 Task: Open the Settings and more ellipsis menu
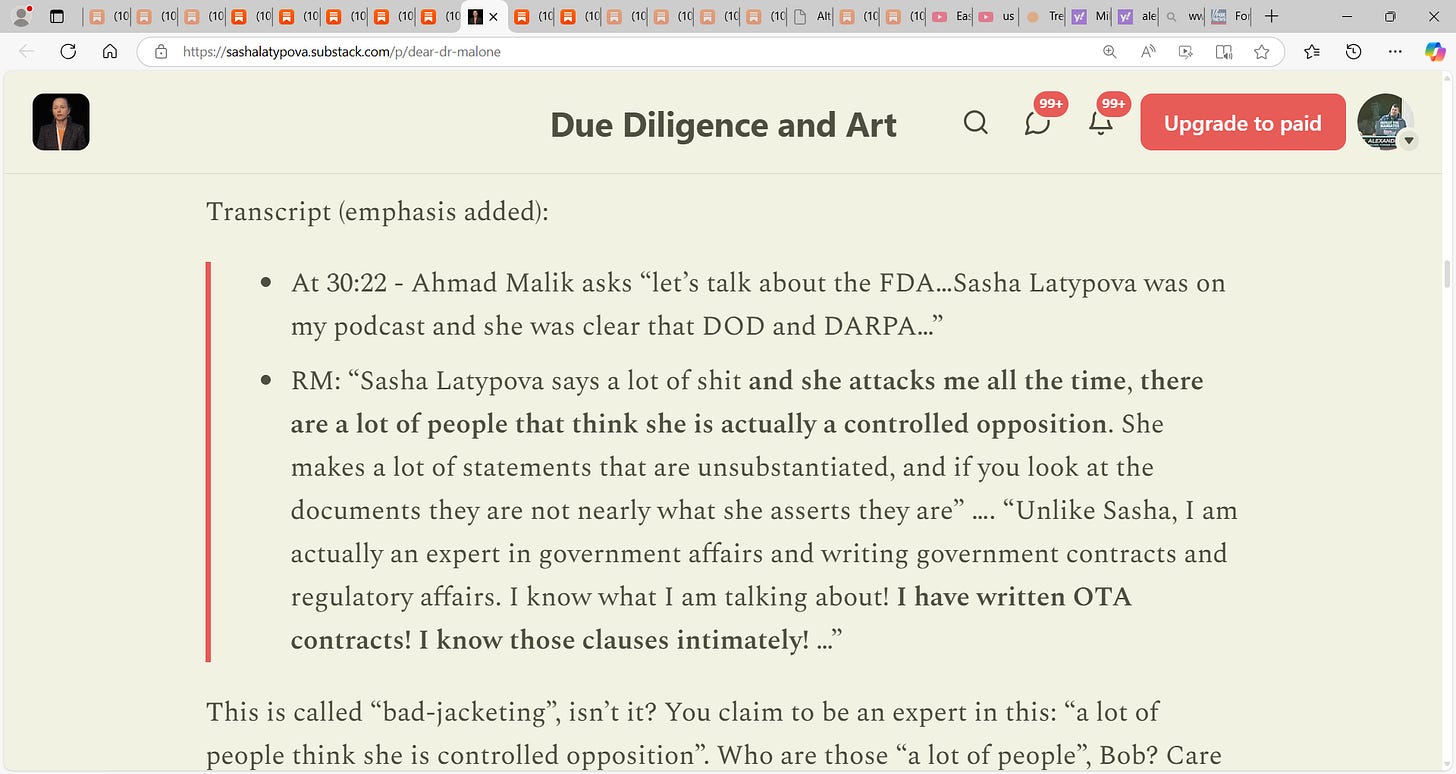(1395, 52)
